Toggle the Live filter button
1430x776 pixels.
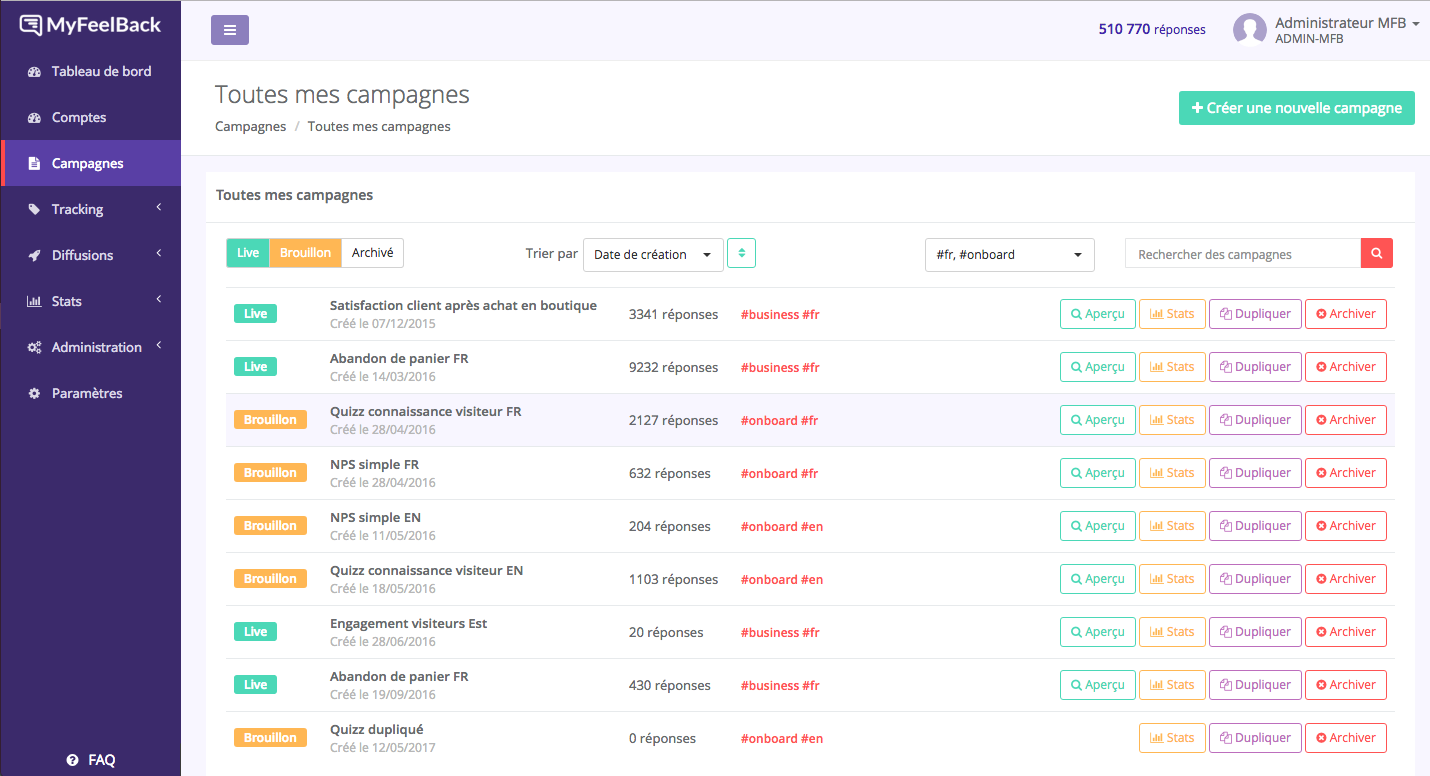(248, 253)
